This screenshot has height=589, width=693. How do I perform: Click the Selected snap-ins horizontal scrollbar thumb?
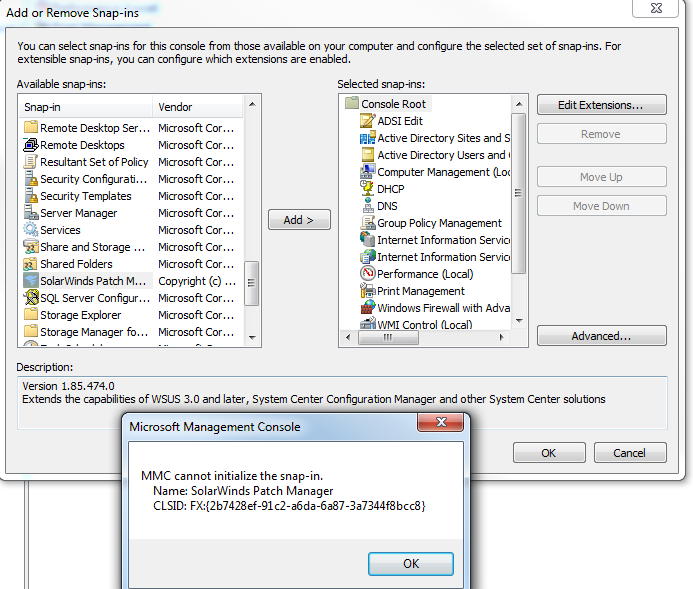point(388,338)
